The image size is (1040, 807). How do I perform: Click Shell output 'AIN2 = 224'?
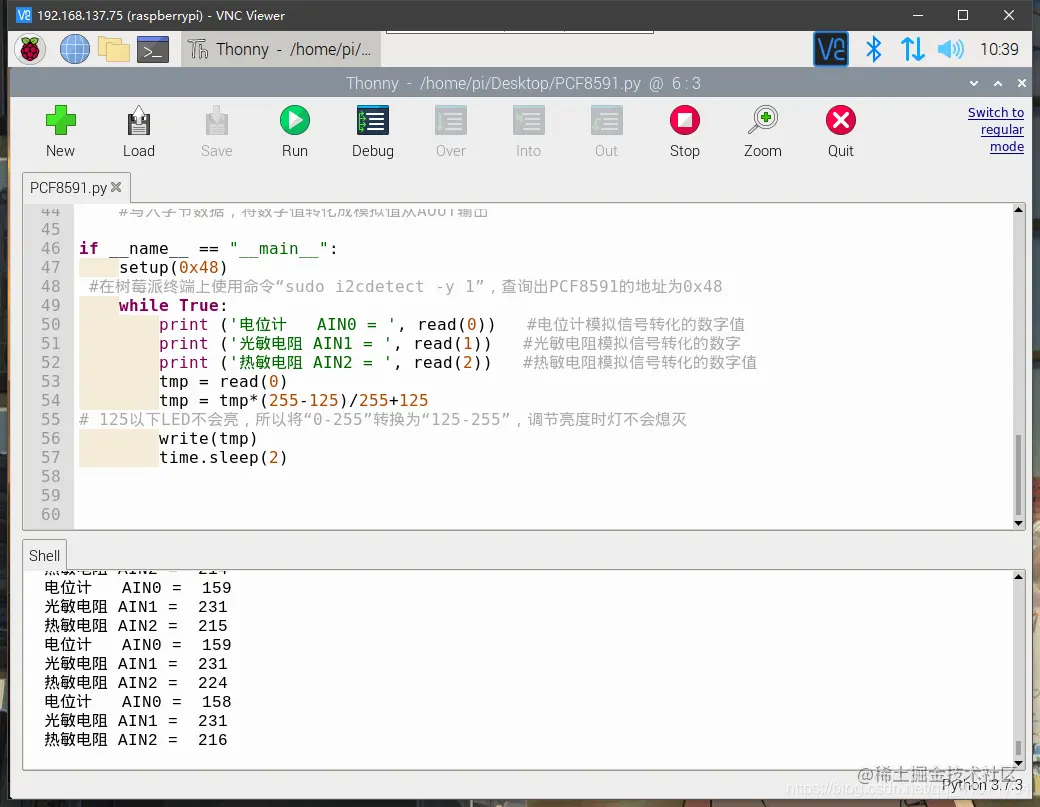pyautogui.click(x=135, y=682)
